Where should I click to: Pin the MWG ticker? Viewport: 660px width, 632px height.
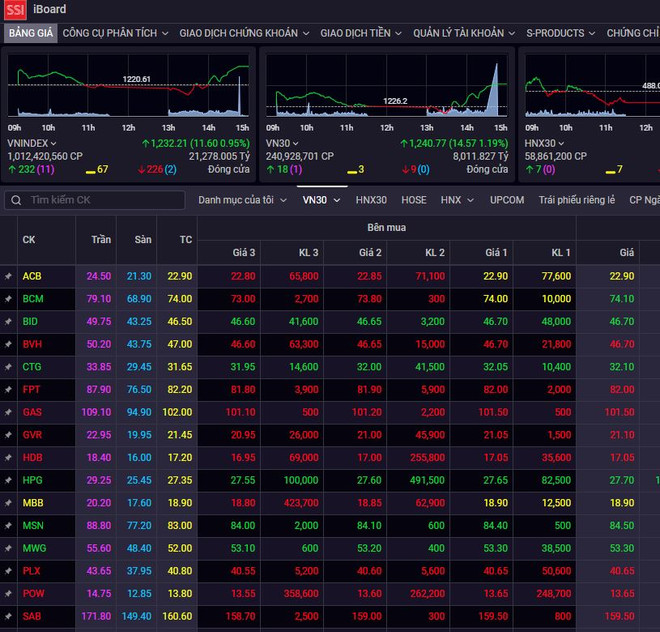click(x=8, y=548)
